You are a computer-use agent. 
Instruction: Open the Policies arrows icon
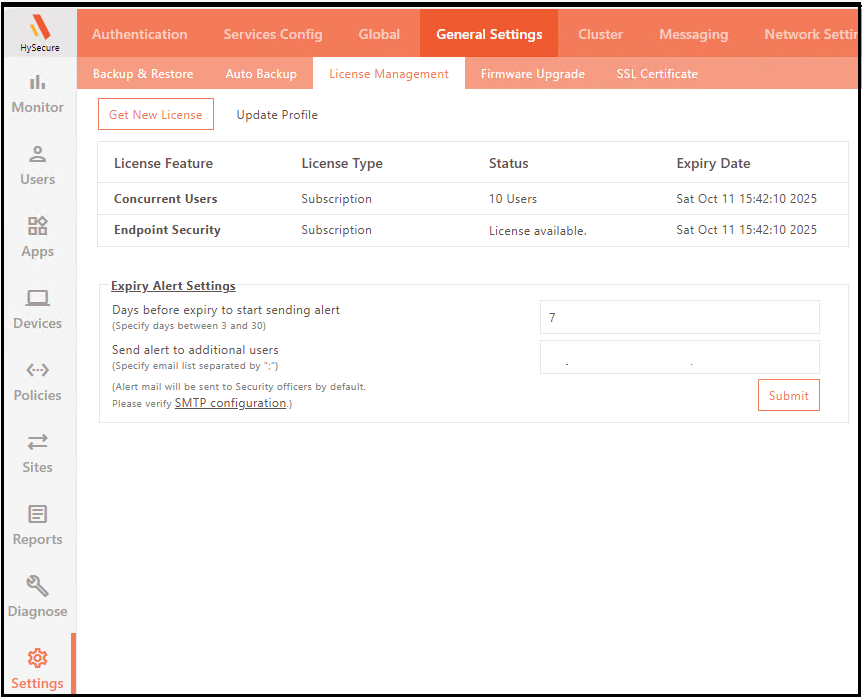pos(37,370)
